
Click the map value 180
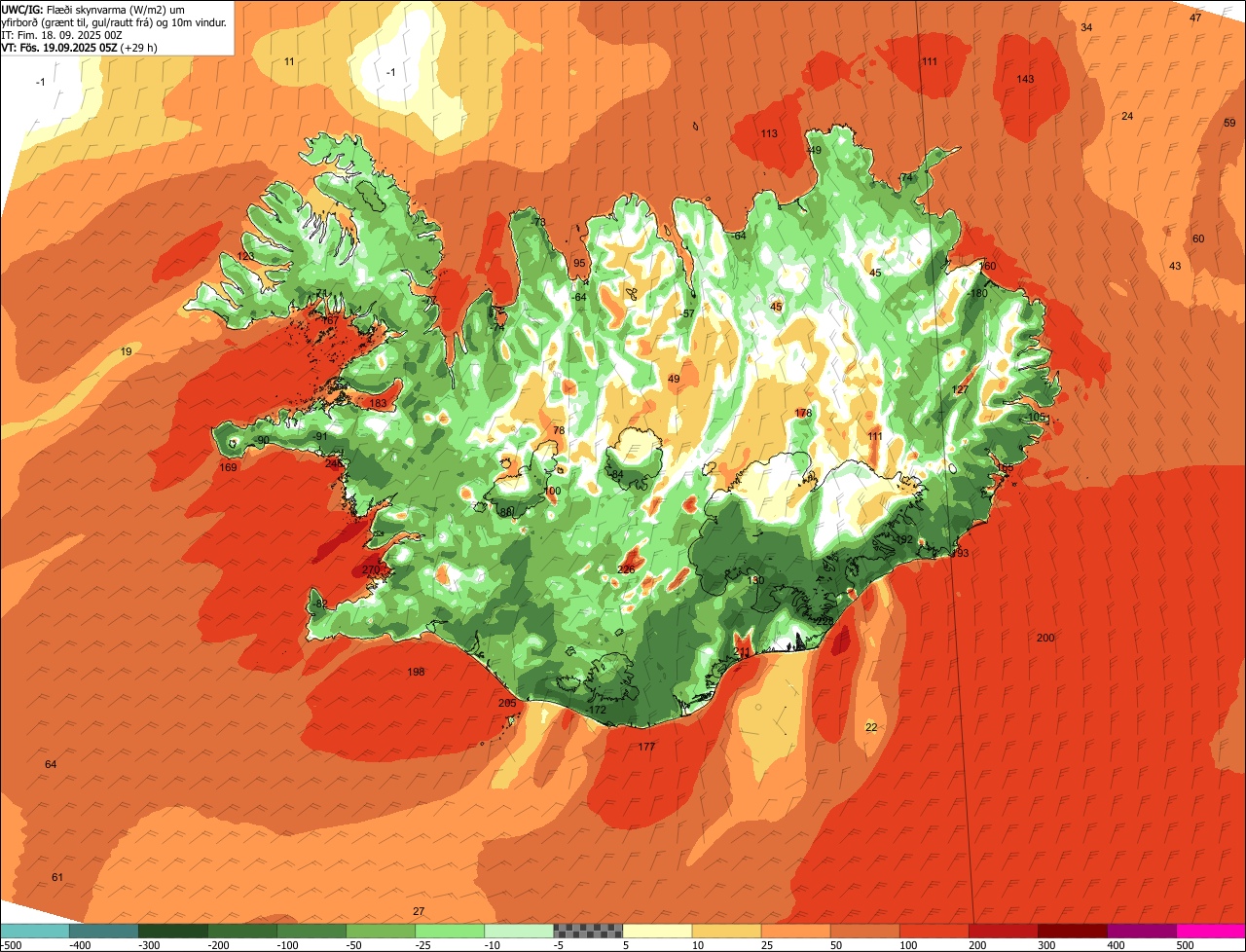[x=977, y=293]
